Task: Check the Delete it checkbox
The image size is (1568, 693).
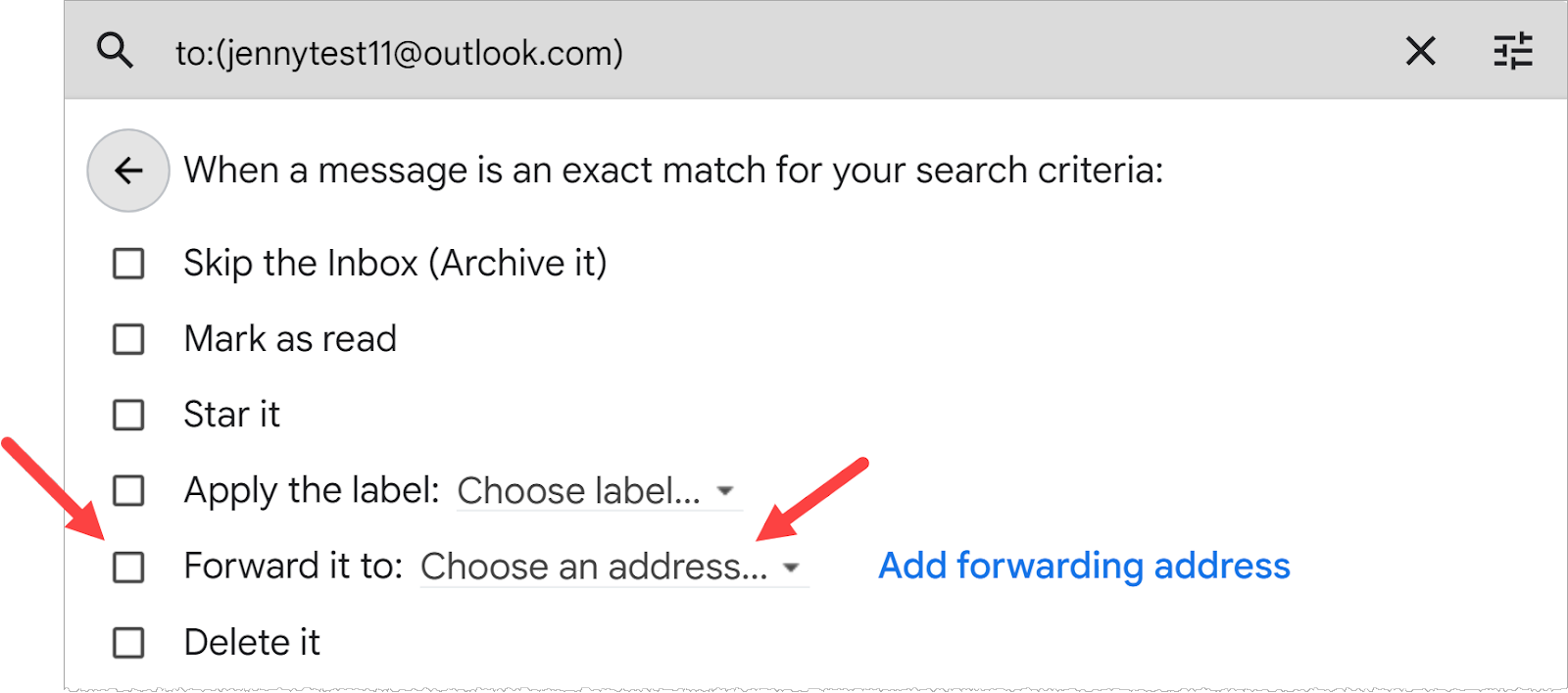Action: [x=128, y=643]
